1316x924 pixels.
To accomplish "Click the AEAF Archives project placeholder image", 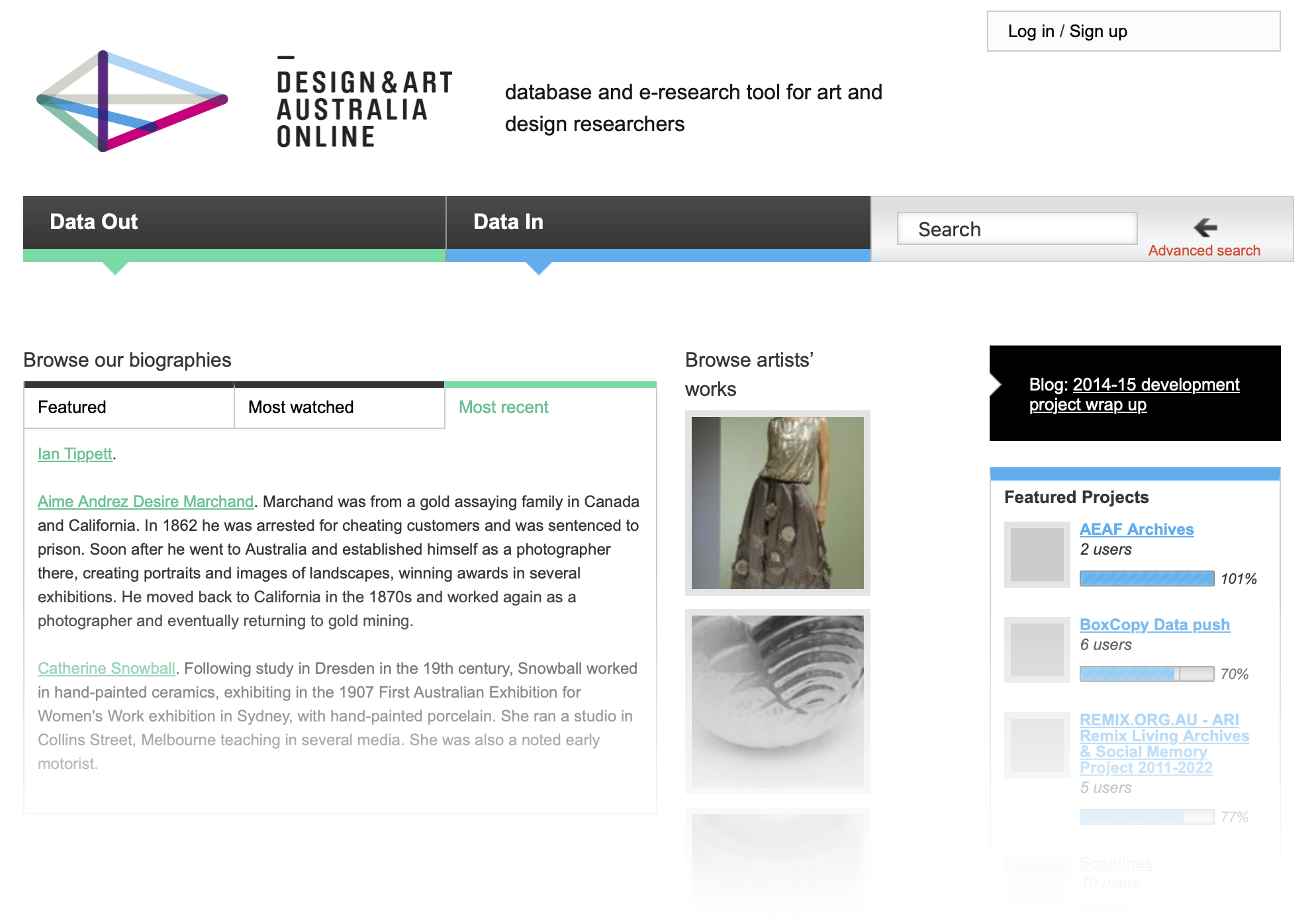I will coord(1037,555).
